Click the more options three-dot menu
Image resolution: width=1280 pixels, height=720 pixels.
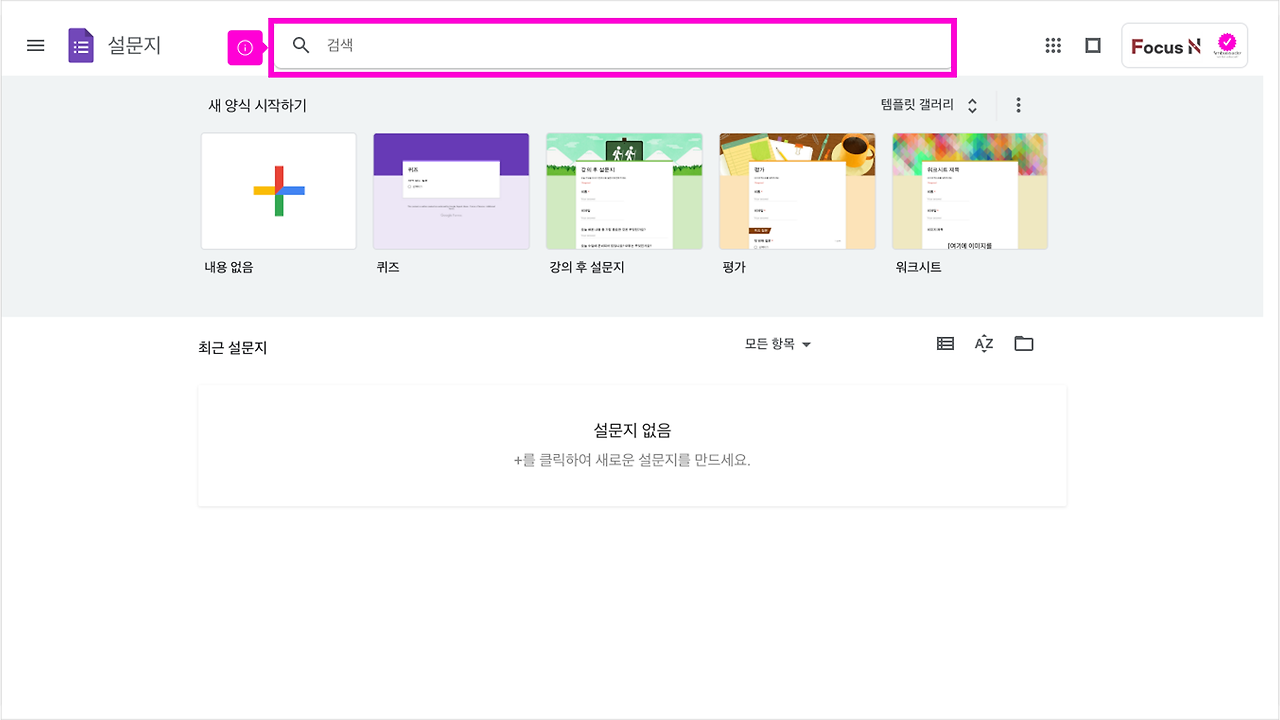coord(1018,104)
